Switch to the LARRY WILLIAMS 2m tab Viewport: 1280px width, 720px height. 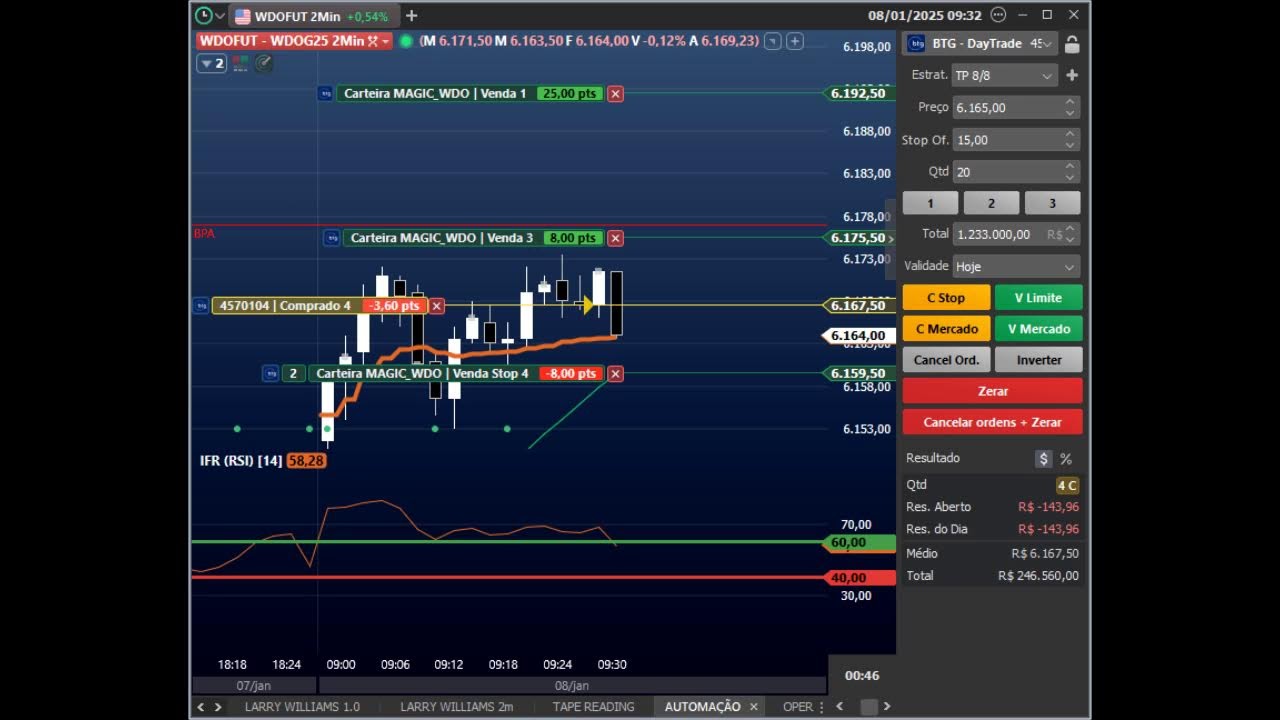coord(456,707)
